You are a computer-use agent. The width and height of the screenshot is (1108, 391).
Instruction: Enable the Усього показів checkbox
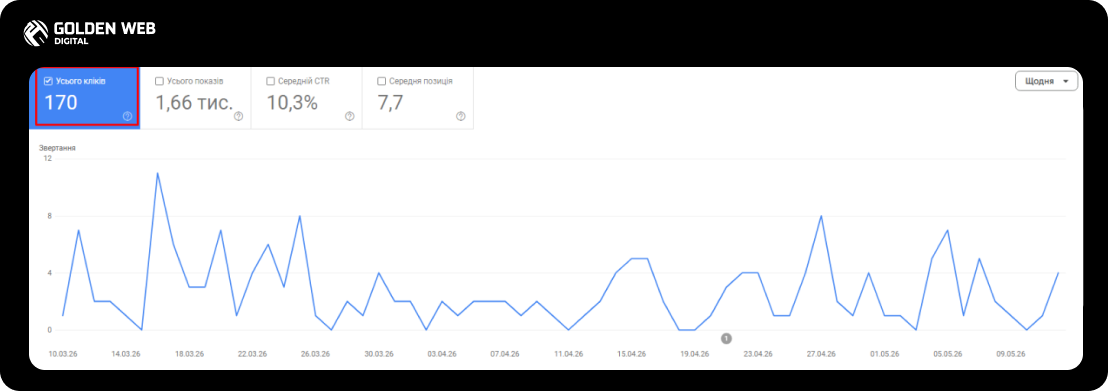(159, 81)
